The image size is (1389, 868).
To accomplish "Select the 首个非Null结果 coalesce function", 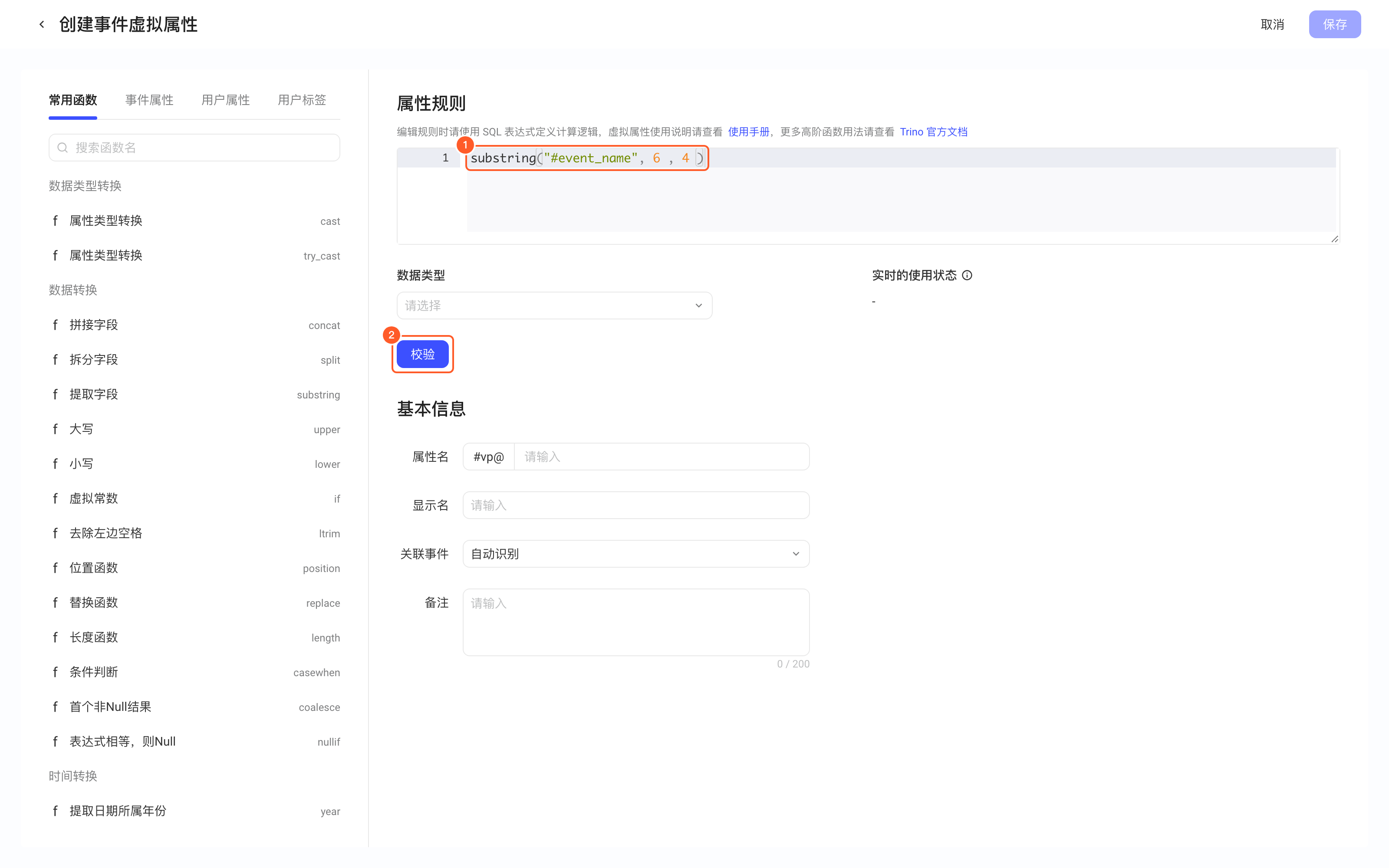I will coord(194,707).
